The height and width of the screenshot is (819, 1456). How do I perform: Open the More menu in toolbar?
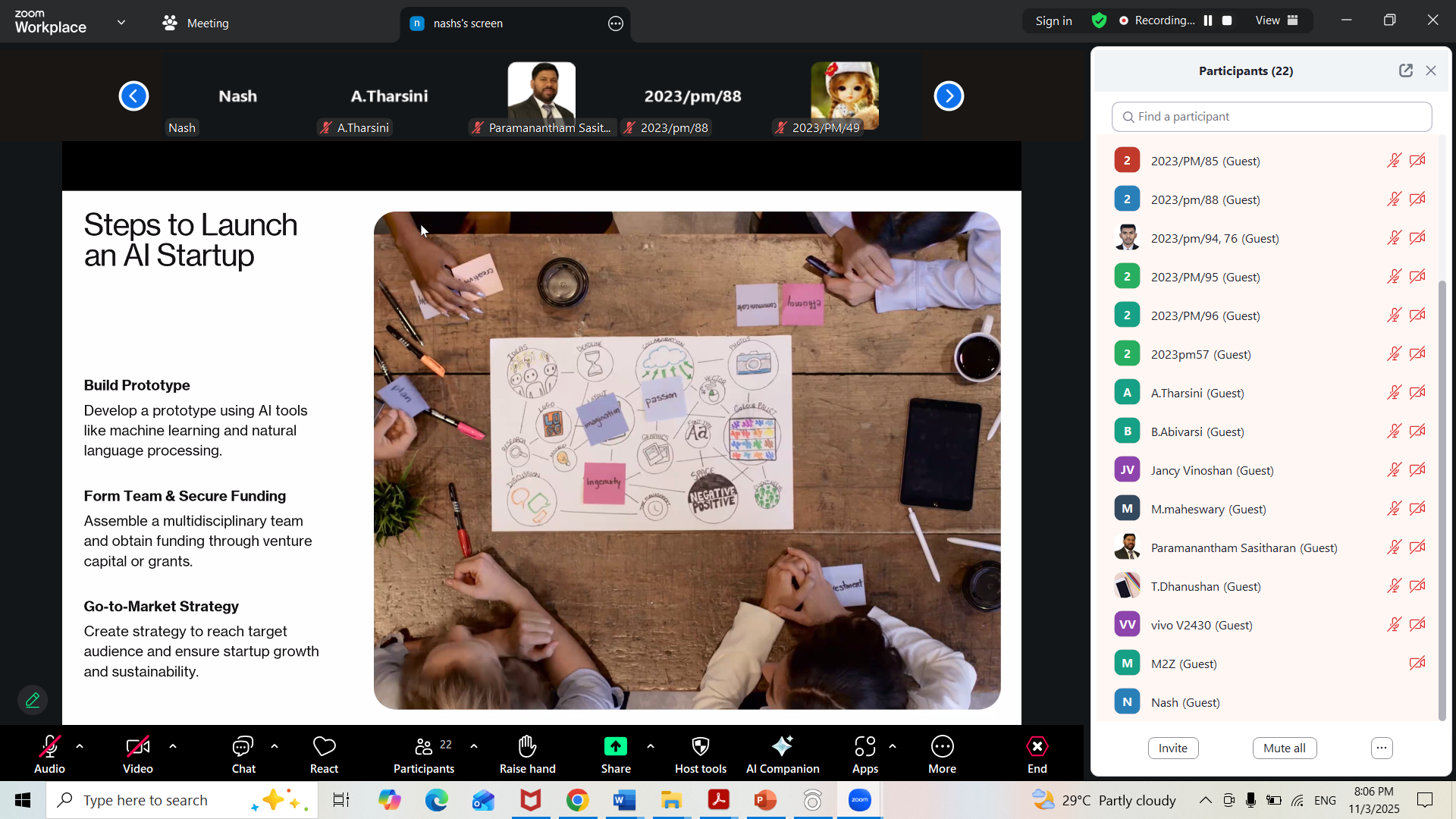pyautogui.click(x=942, y=754)
